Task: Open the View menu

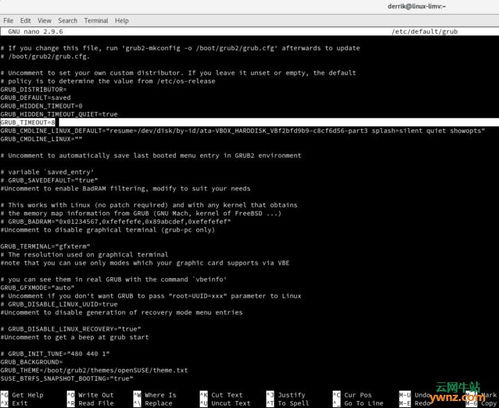Action: (x=44, y=21)
